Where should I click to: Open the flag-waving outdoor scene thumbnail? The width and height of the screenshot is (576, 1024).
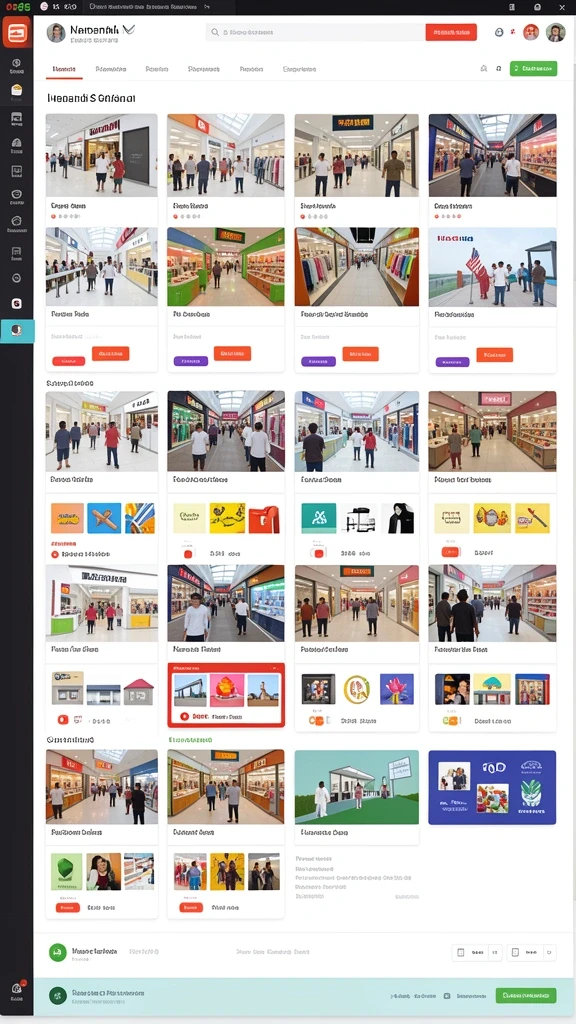(x=492, y=267)
